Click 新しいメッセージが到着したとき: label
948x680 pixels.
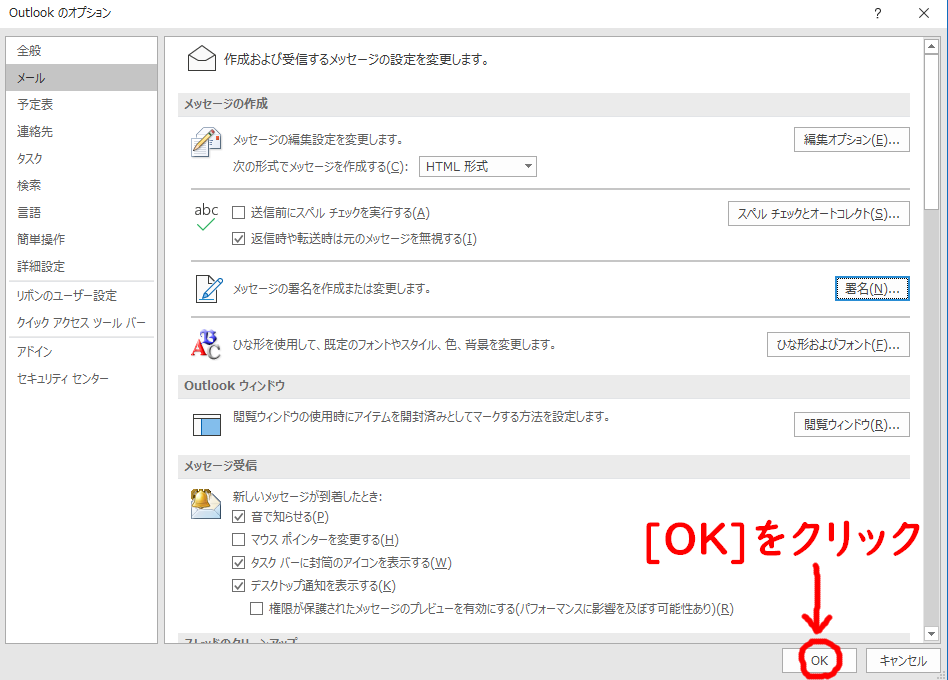pyautogui.click(x=307, y=497)
